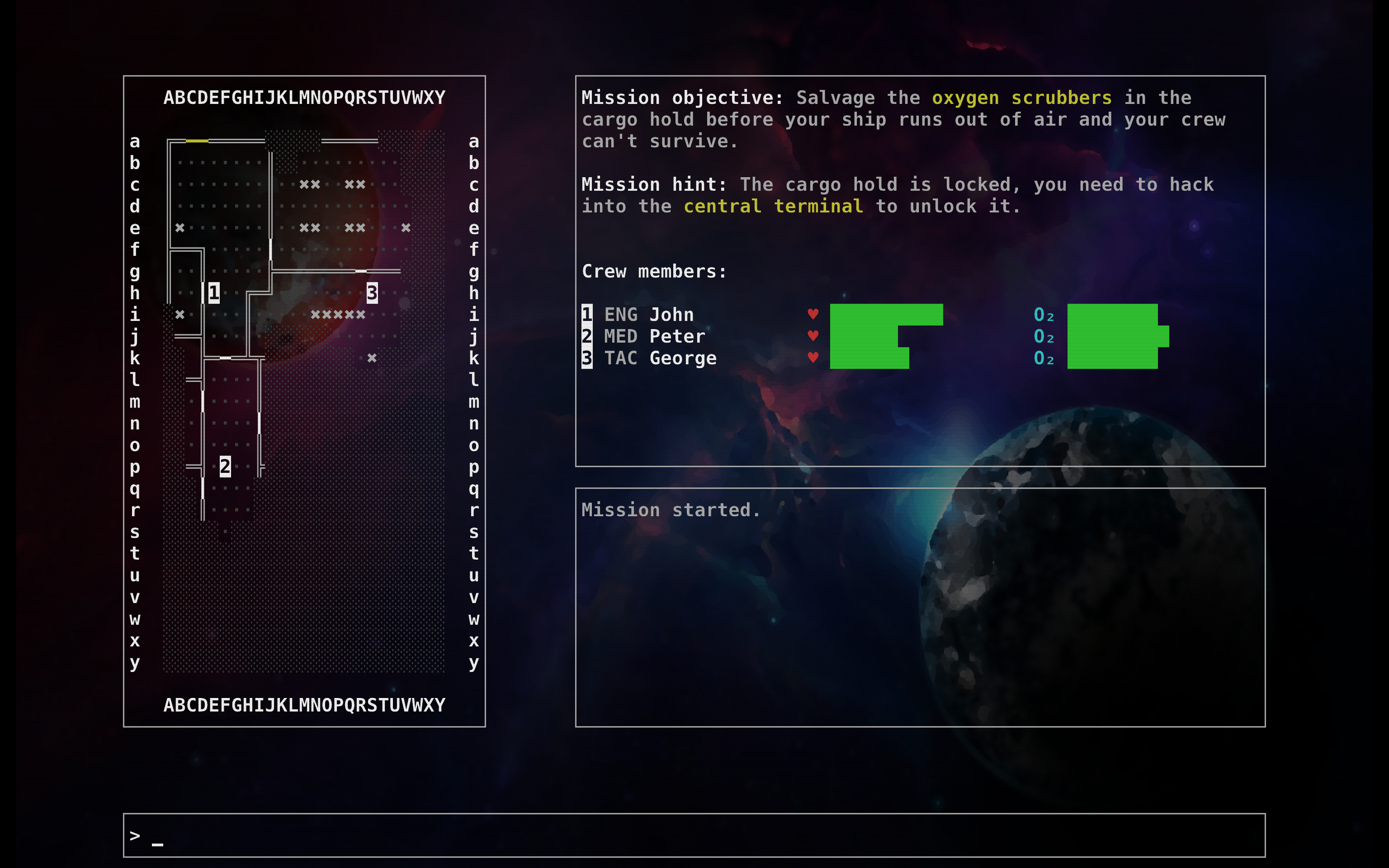Click the five-x cluster on map row i
The height and width of the screenshot is (868, 1389).
(x=338, y=315)
